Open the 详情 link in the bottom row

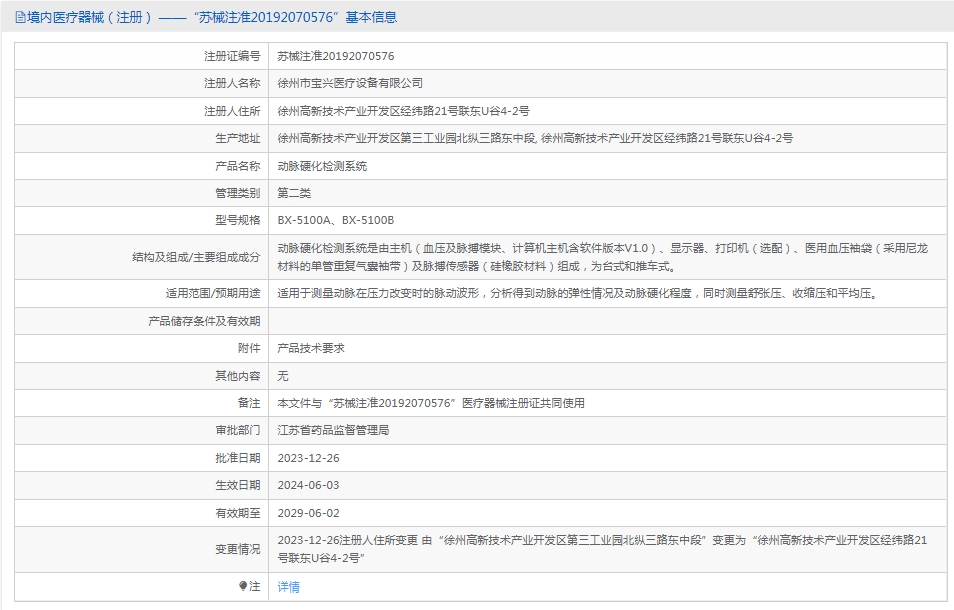coord(288,587)
